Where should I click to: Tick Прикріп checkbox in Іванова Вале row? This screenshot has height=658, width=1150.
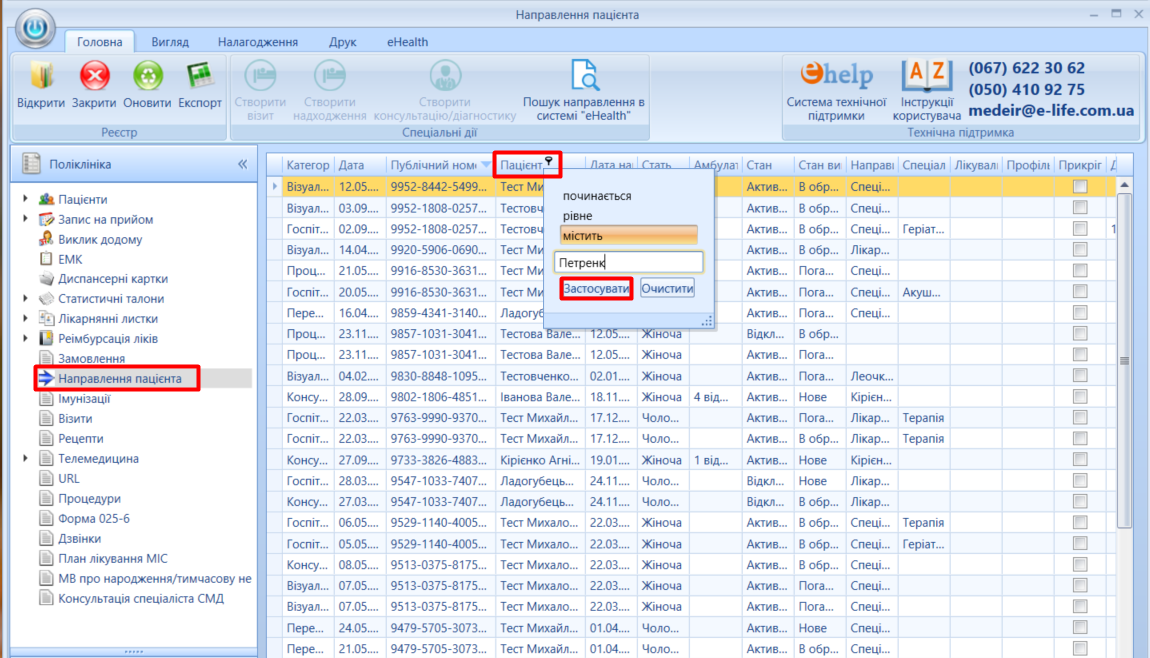[1080, 397]
